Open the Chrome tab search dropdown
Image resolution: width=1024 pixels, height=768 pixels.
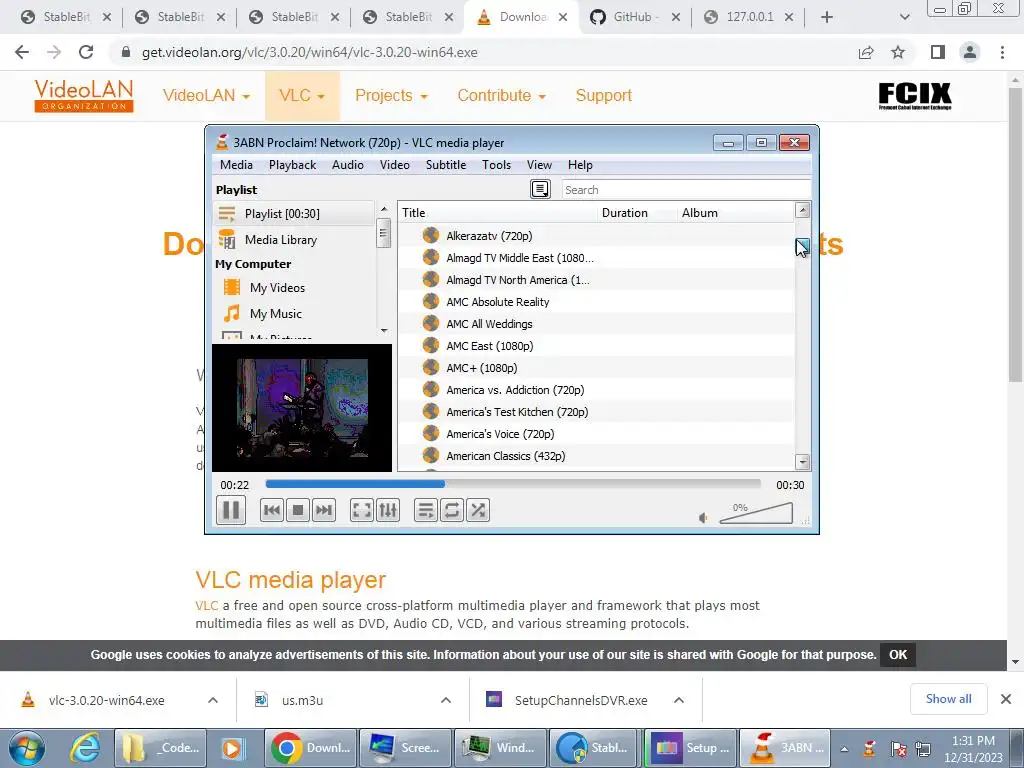(904, 18)
